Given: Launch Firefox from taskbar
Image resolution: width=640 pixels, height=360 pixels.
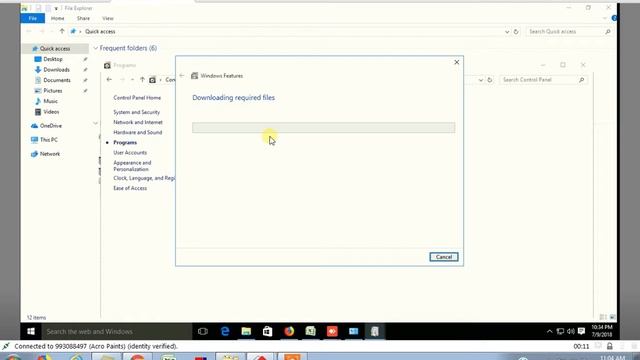Looking at the screenshot, I should (289, 331).
